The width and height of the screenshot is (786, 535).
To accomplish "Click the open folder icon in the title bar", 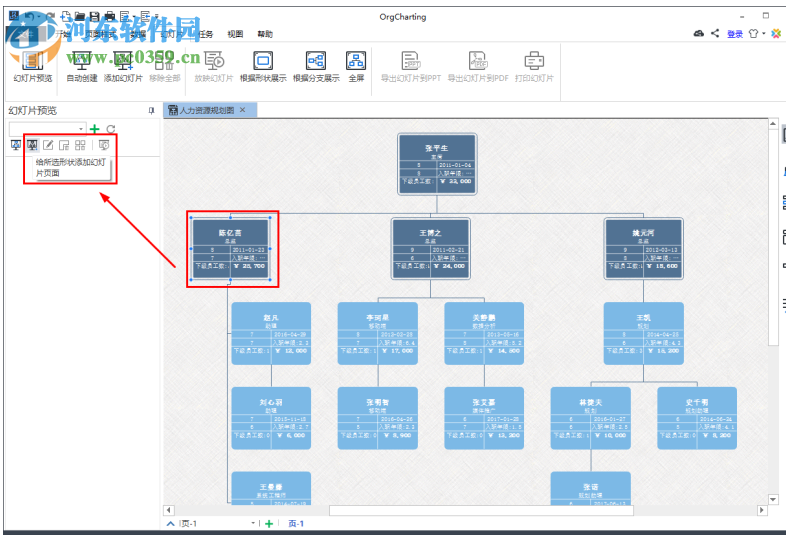I will [x=80, y=17].
